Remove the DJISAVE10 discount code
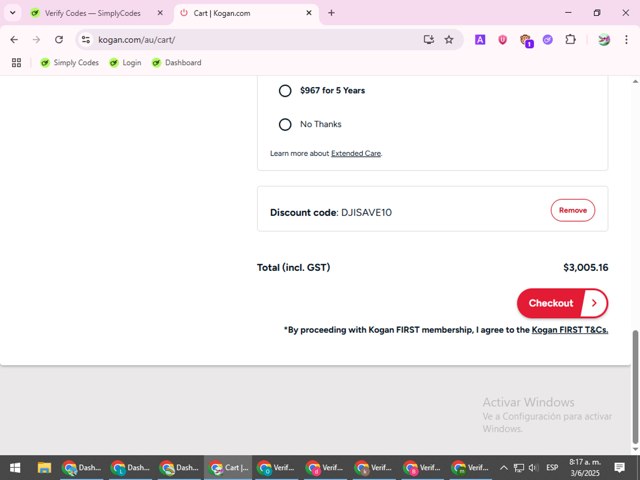The width and height of the screenshot is (640, 480). [x=573, y=210]
